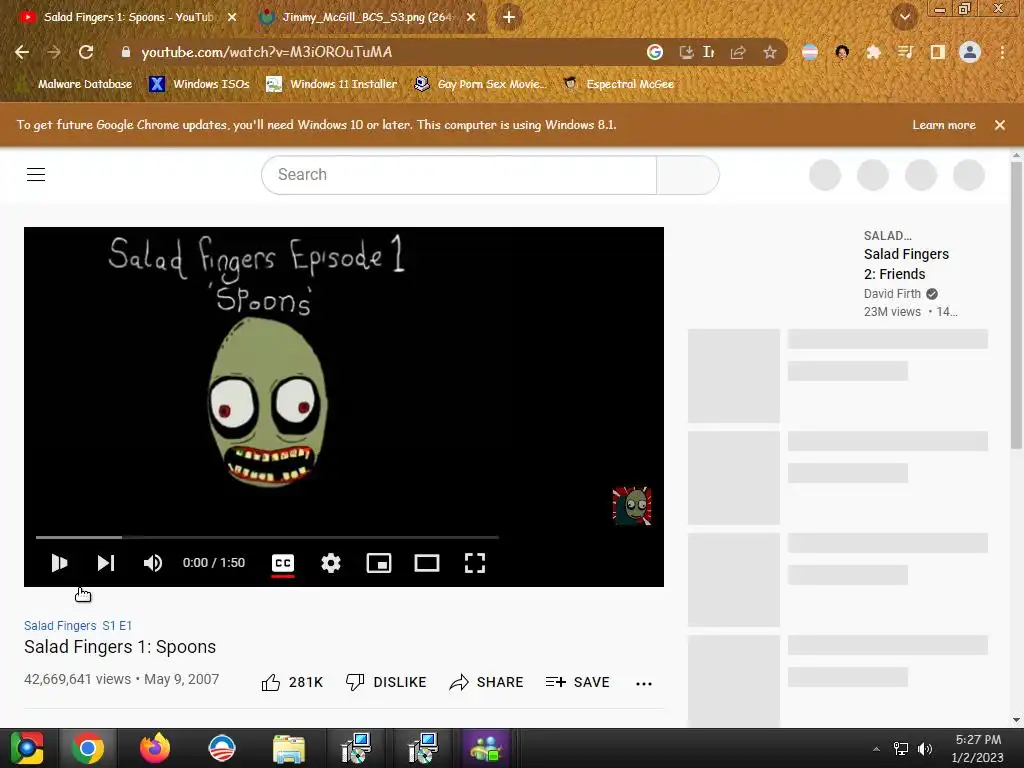
Task: Open the Chrome three-dot menu
Action: pyautogui.click(x=1002, y=52)
